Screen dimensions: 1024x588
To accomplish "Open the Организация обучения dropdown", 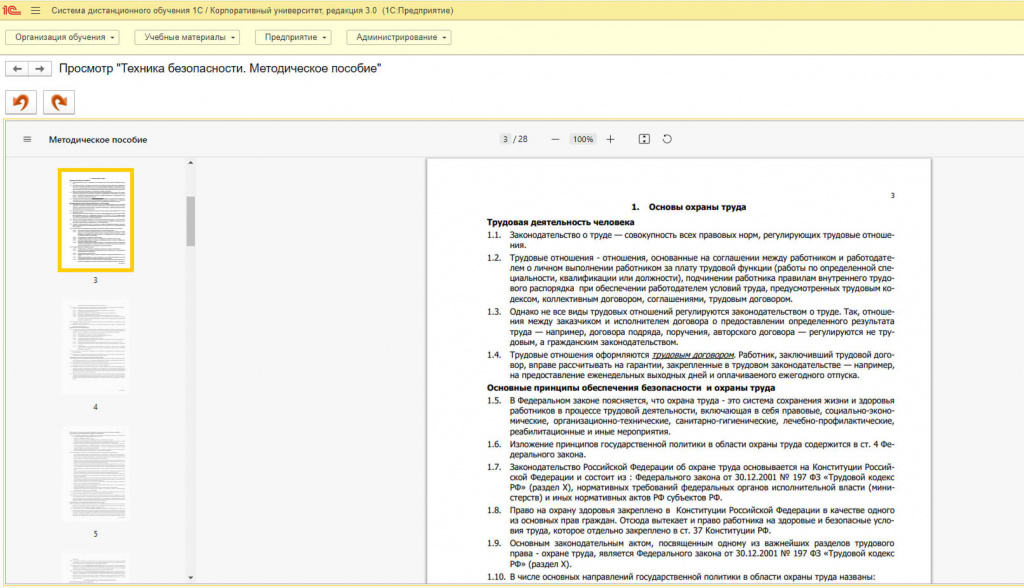I will point(62,37).
